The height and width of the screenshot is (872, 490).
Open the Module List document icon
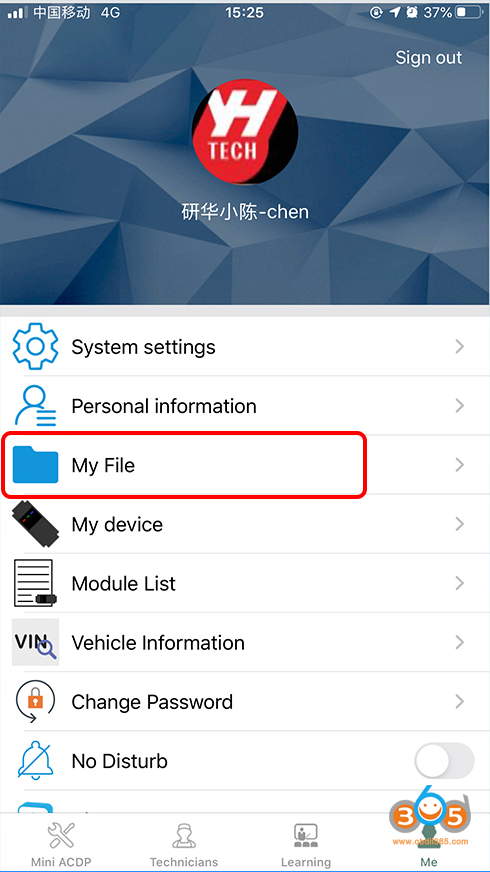pyautogui.click(x=35, y=583)
